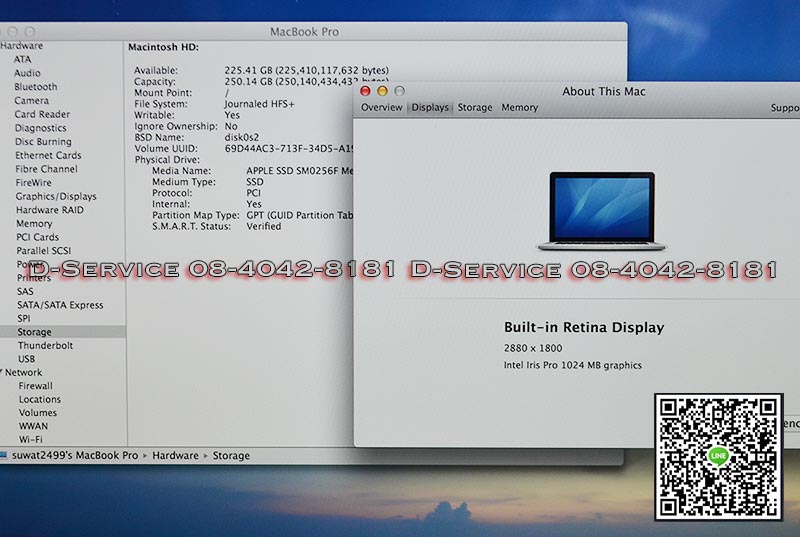The height and width of the screenshot is (537, 800).
Task: Click the MacBook Pro window title
Action: 304,32
